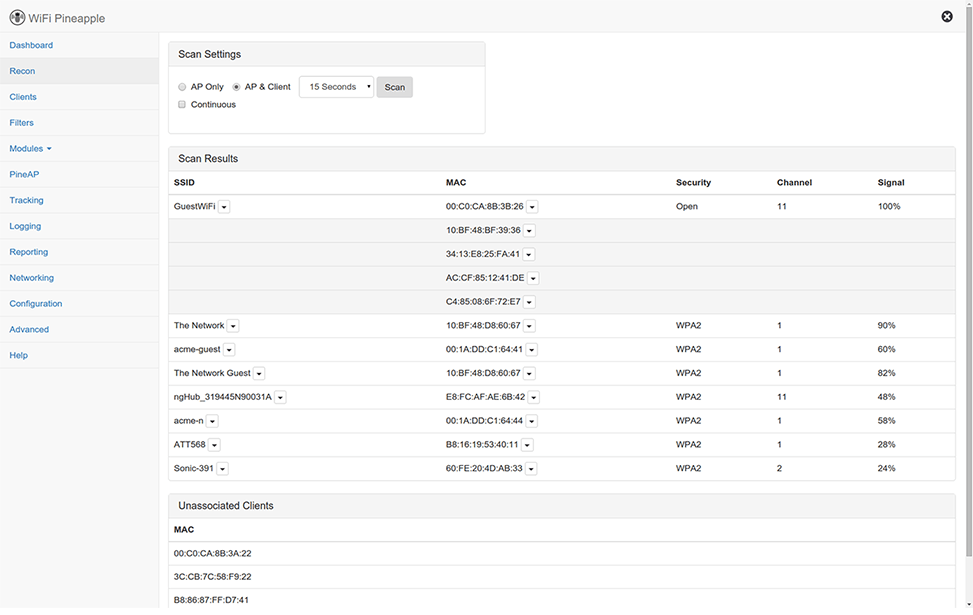Click unassociated client 3C:CB:7C:58:F9:22
The height and width of the screenshot is (615, 973).
pos(212,577)
